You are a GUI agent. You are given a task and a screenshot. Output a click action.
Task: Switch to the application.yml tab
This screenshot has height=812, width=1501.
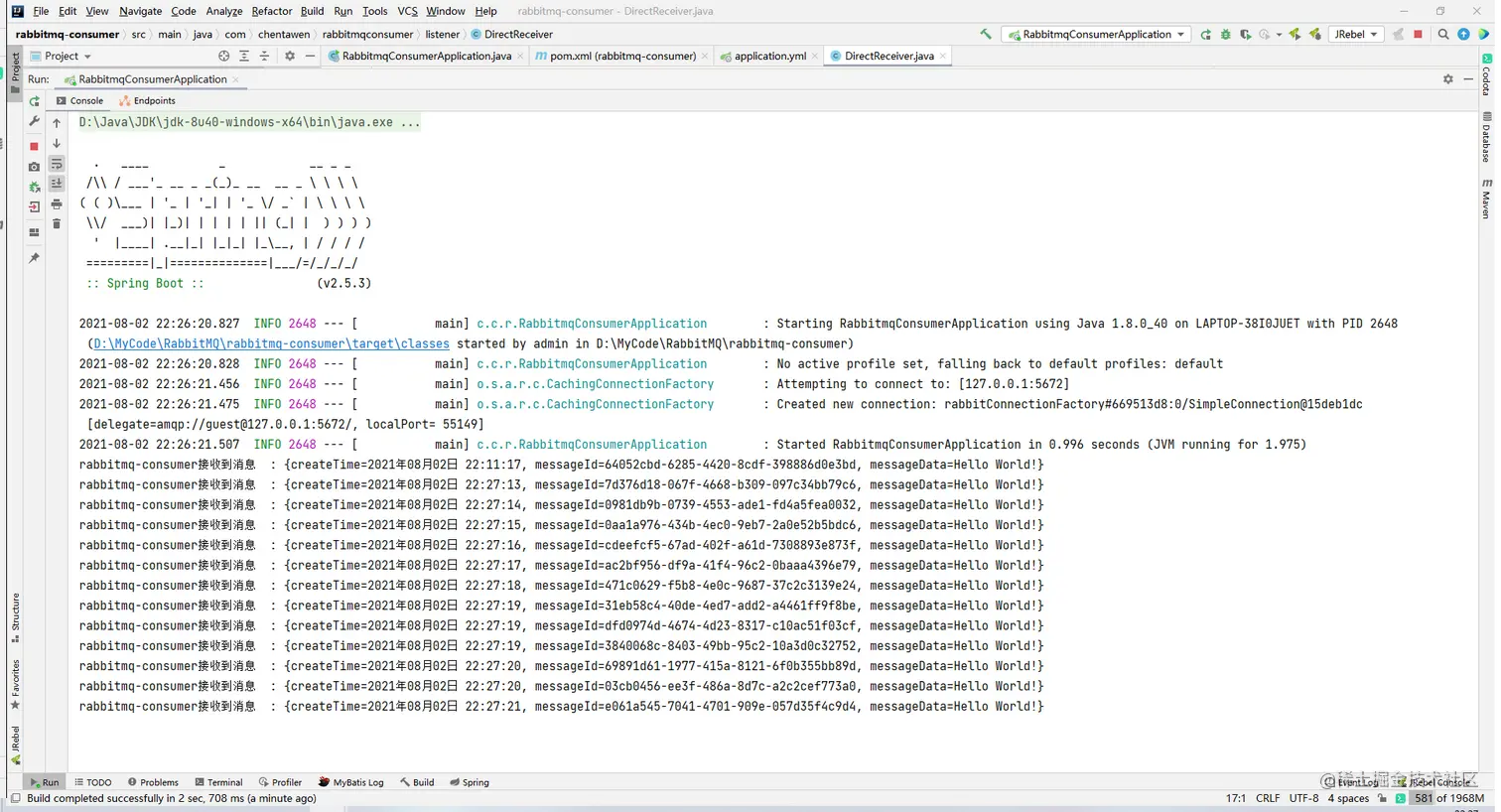768,57
